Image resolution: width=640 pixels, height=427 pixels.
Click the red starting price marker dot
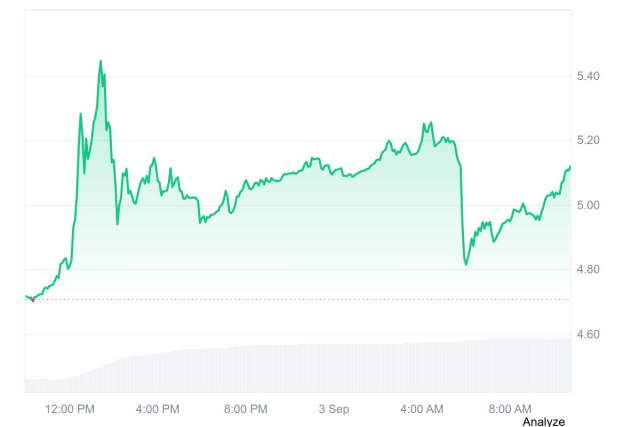tap(32, 299)
